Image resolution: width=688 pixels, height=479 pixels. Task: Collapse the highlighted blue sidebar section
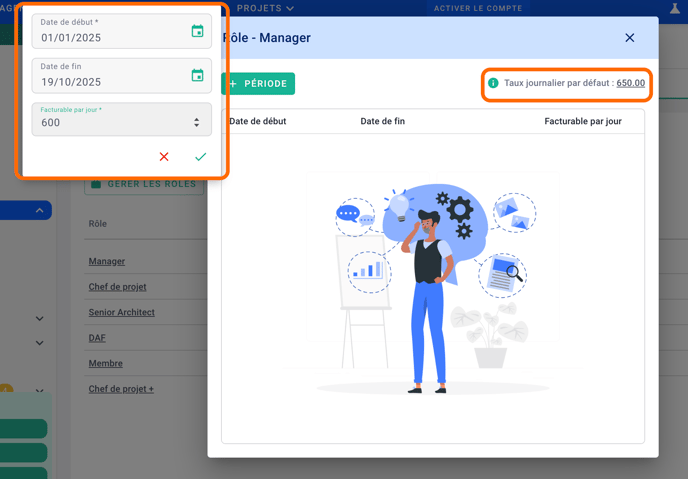point(39,210)
